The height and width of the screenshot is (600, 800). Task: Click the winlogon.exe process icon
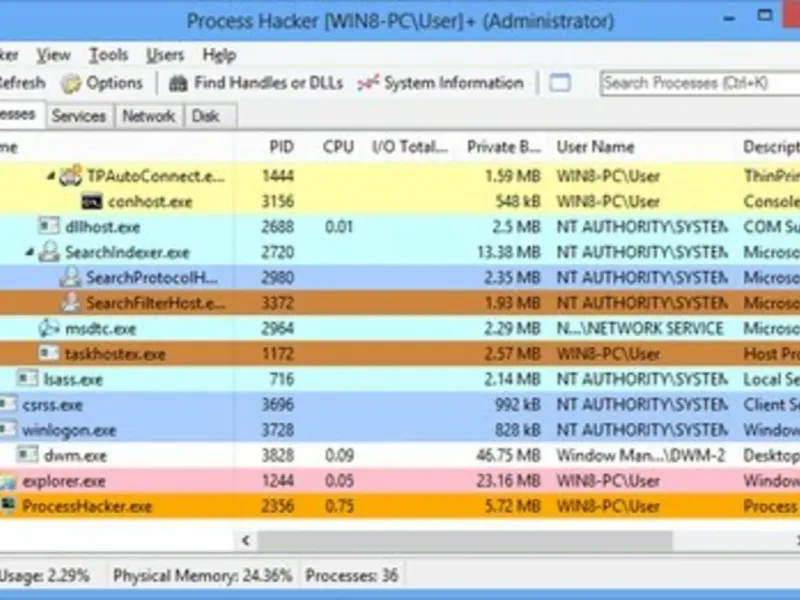click(7, 430)
